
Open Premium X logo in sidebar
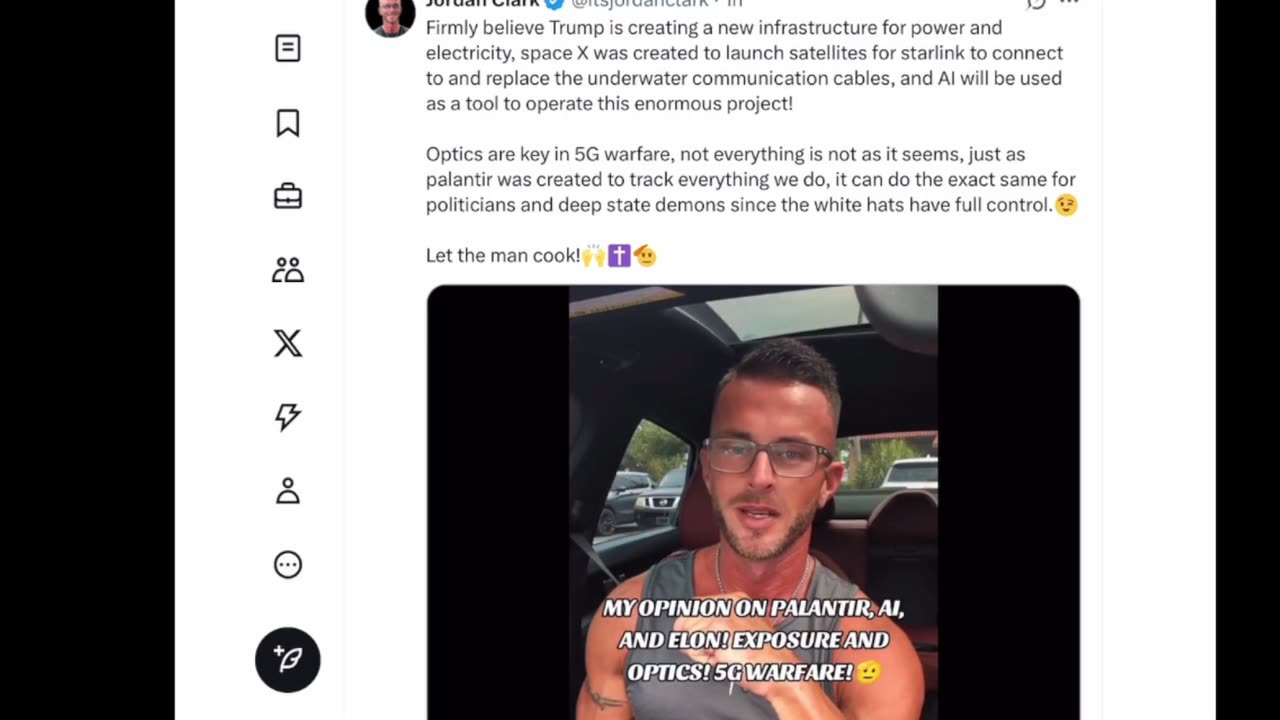(288, 343)
